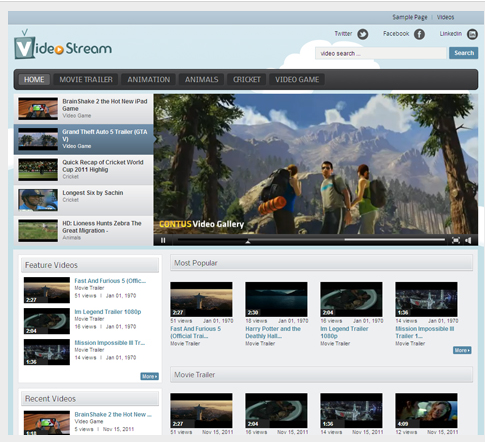Click the Twitter text link
The image size is (485, 442).
(x=343, y=34)
